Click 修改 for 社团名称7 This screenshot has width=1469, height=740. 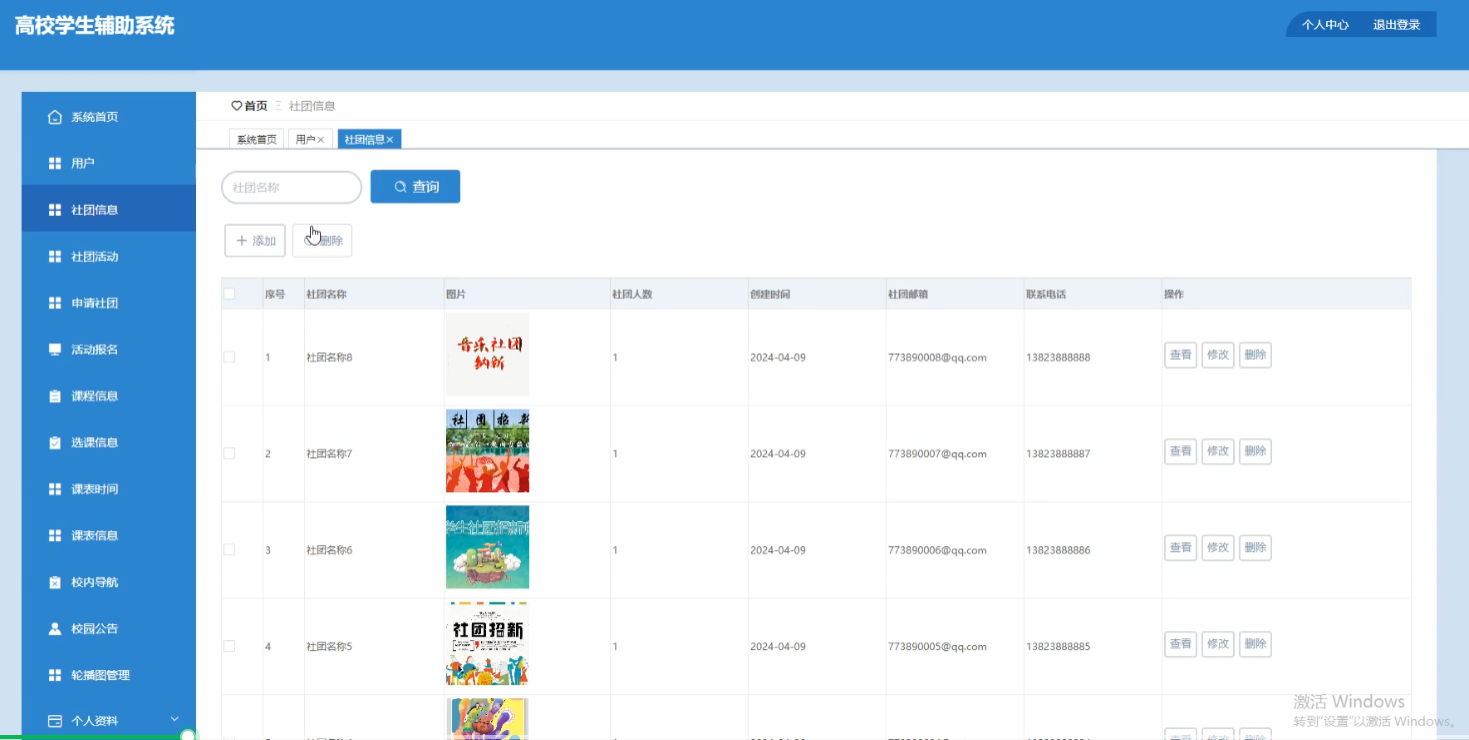coord(1218,451)
